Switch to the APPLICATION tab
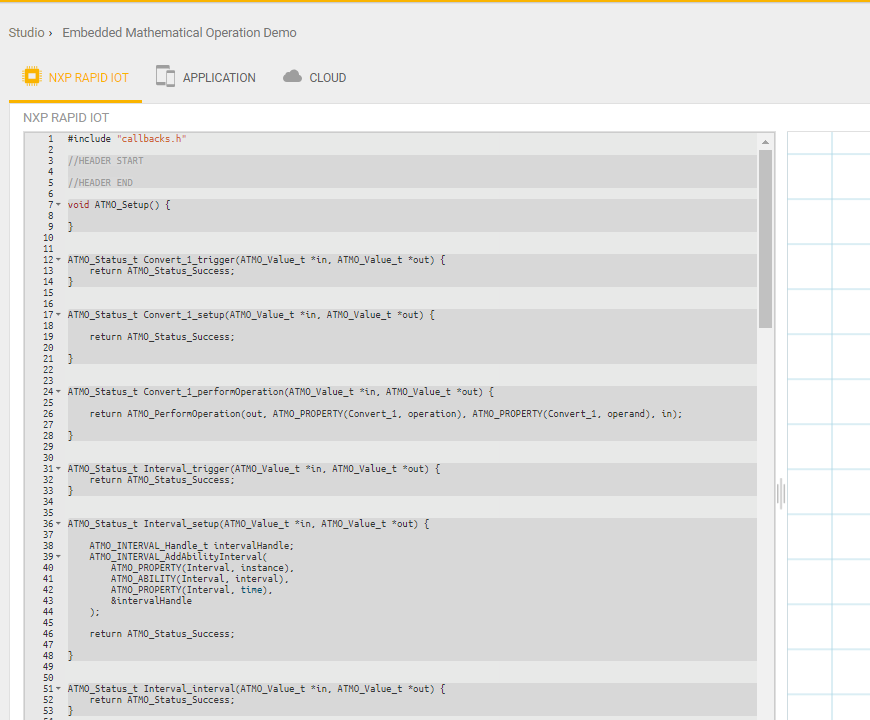The width and height of the screenshot is (870, 720). [x=219, y=78]
